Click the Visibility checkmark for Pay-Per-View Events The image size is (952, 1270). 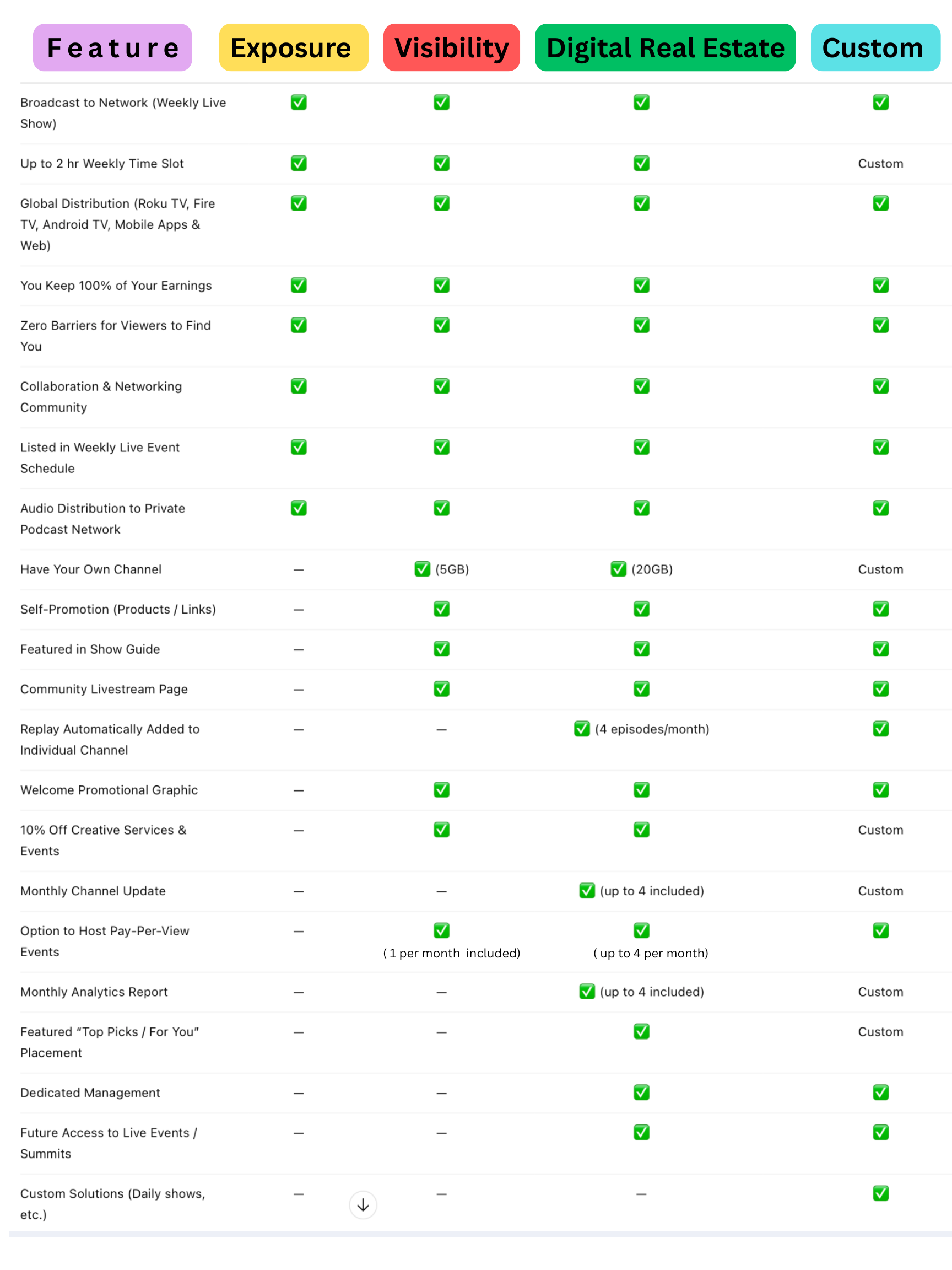[x=441, y=930]
